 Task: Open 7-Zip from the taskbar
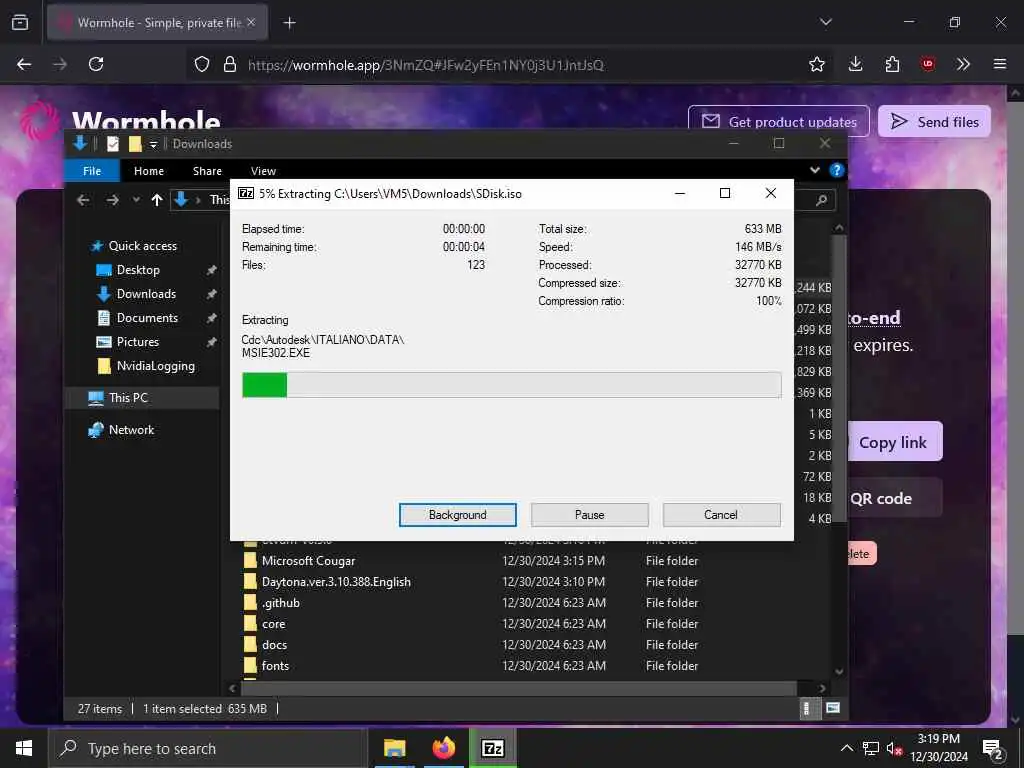click(x=492, y=748)
